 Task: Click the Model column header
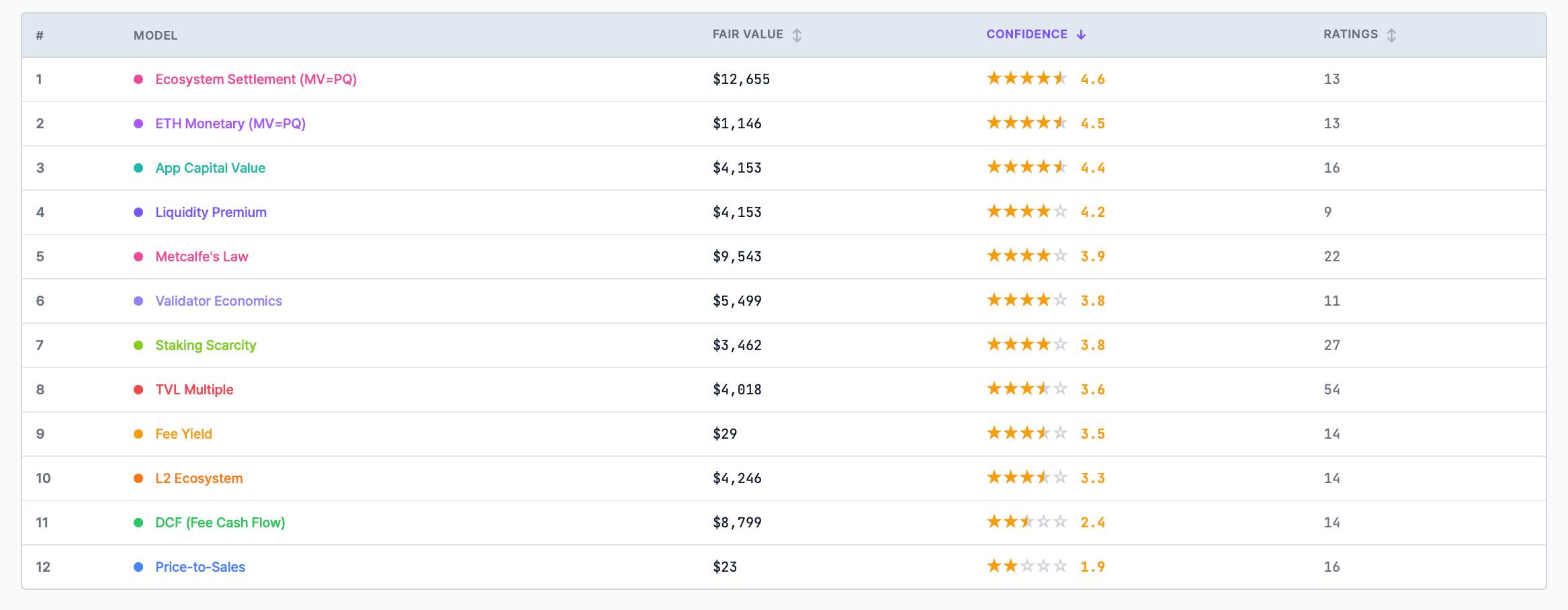[x=155, y=36]
